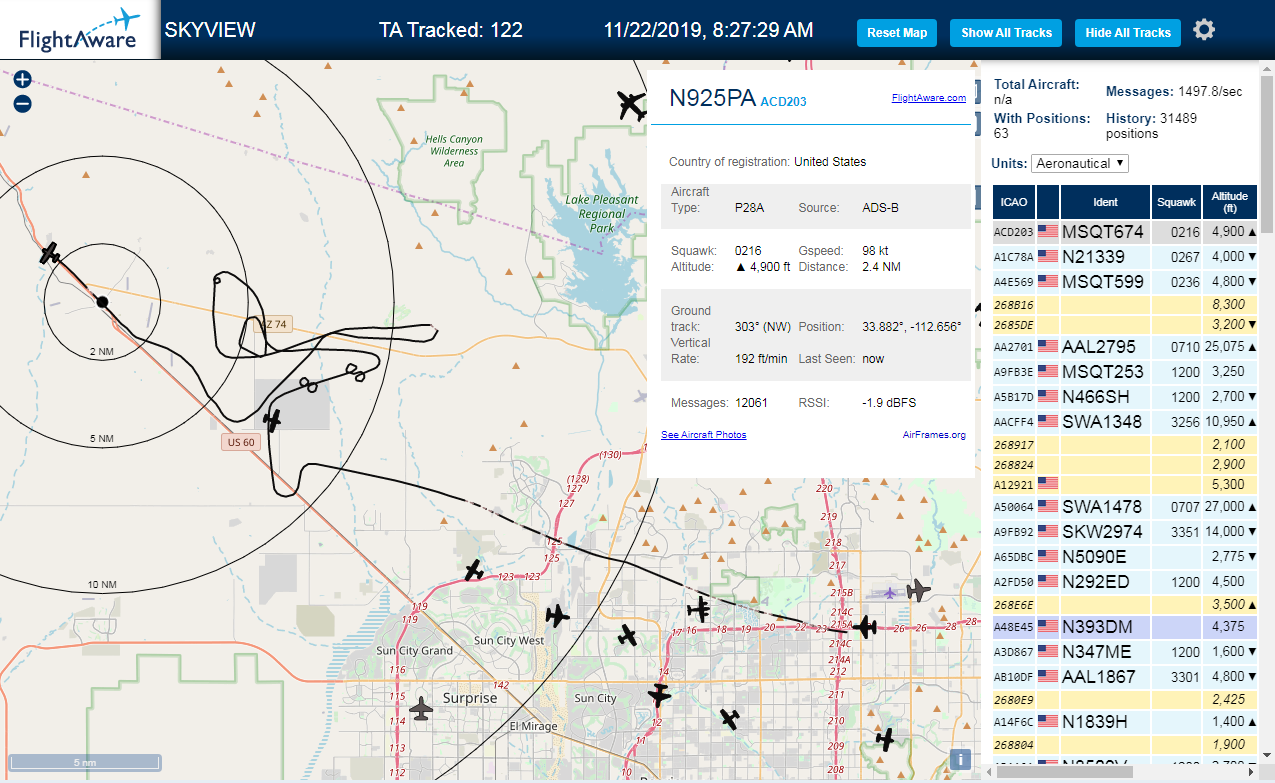Sort table by ICAO column header
Image resolution: width=1275 pixels, height=783 pixels.
(x=1014, y=202)
